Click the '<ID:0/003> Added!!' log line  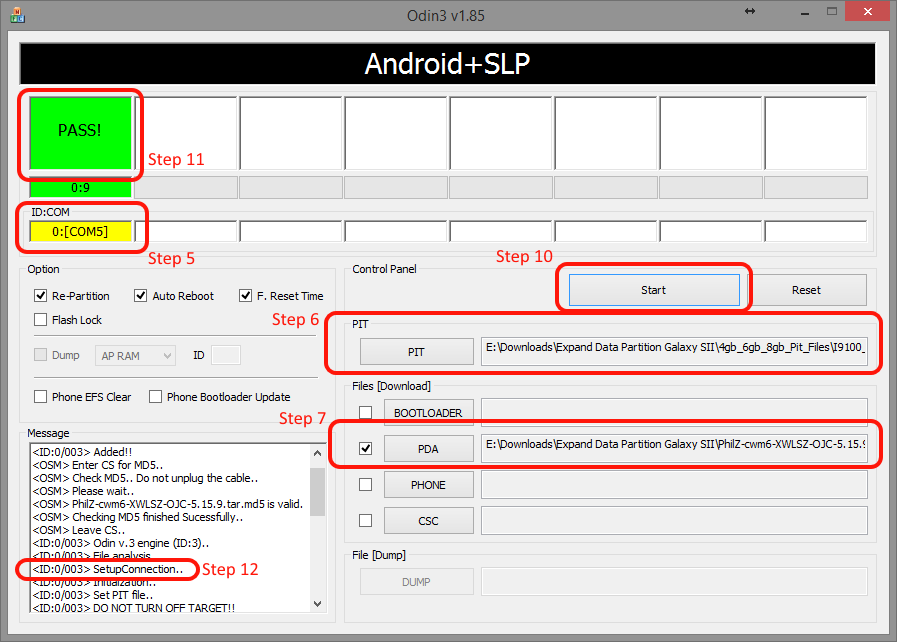(x=82, y=452)
